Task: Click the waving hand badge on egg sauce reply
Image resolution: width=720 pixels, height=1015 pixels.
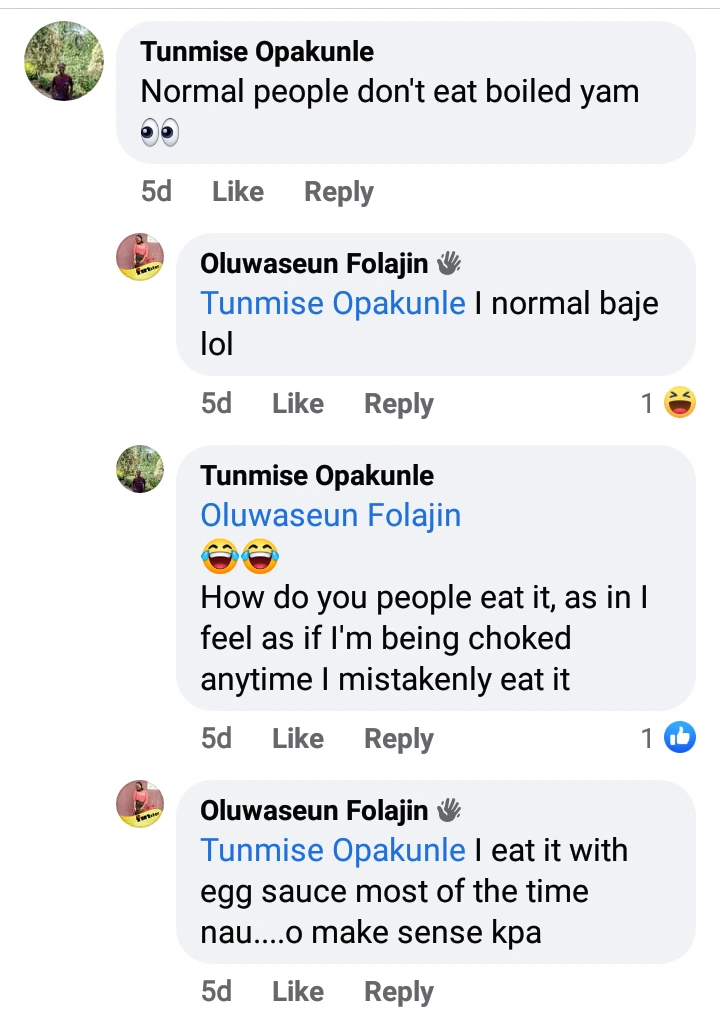Action: (449, 809)
